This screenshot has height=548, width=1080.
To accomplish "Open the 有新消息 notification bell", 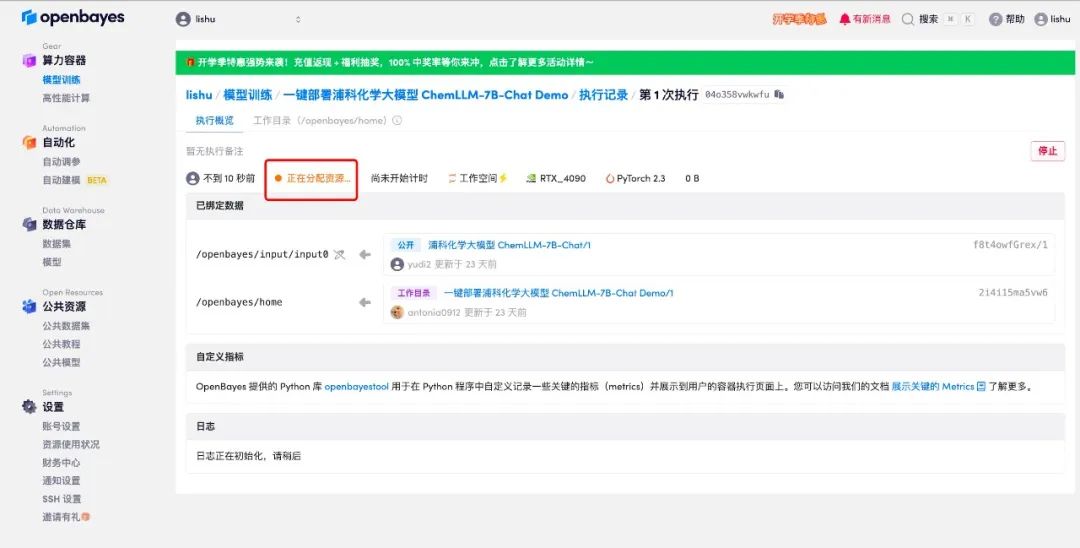I will [x=845, y=19].
